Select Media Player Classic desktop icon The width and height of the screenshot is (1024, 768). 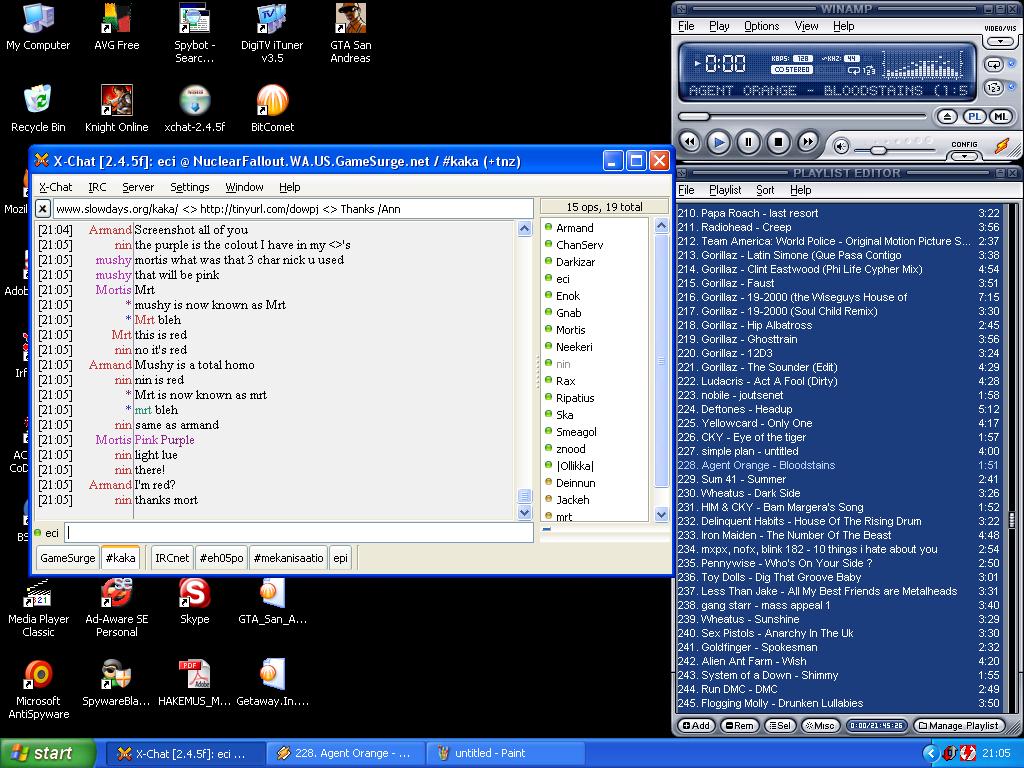point(38,608)
